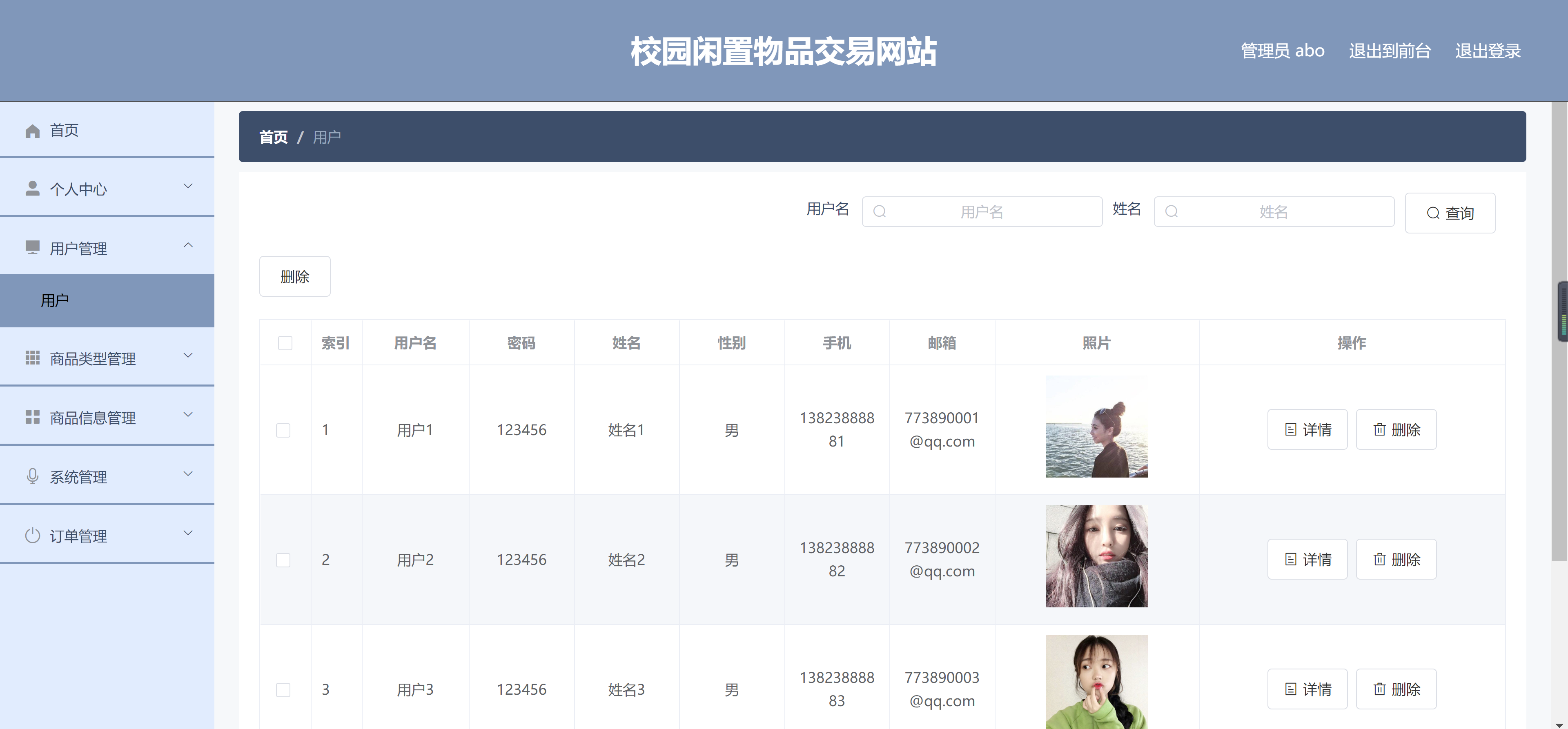Click the 退出登录 link

[1487, 51]
